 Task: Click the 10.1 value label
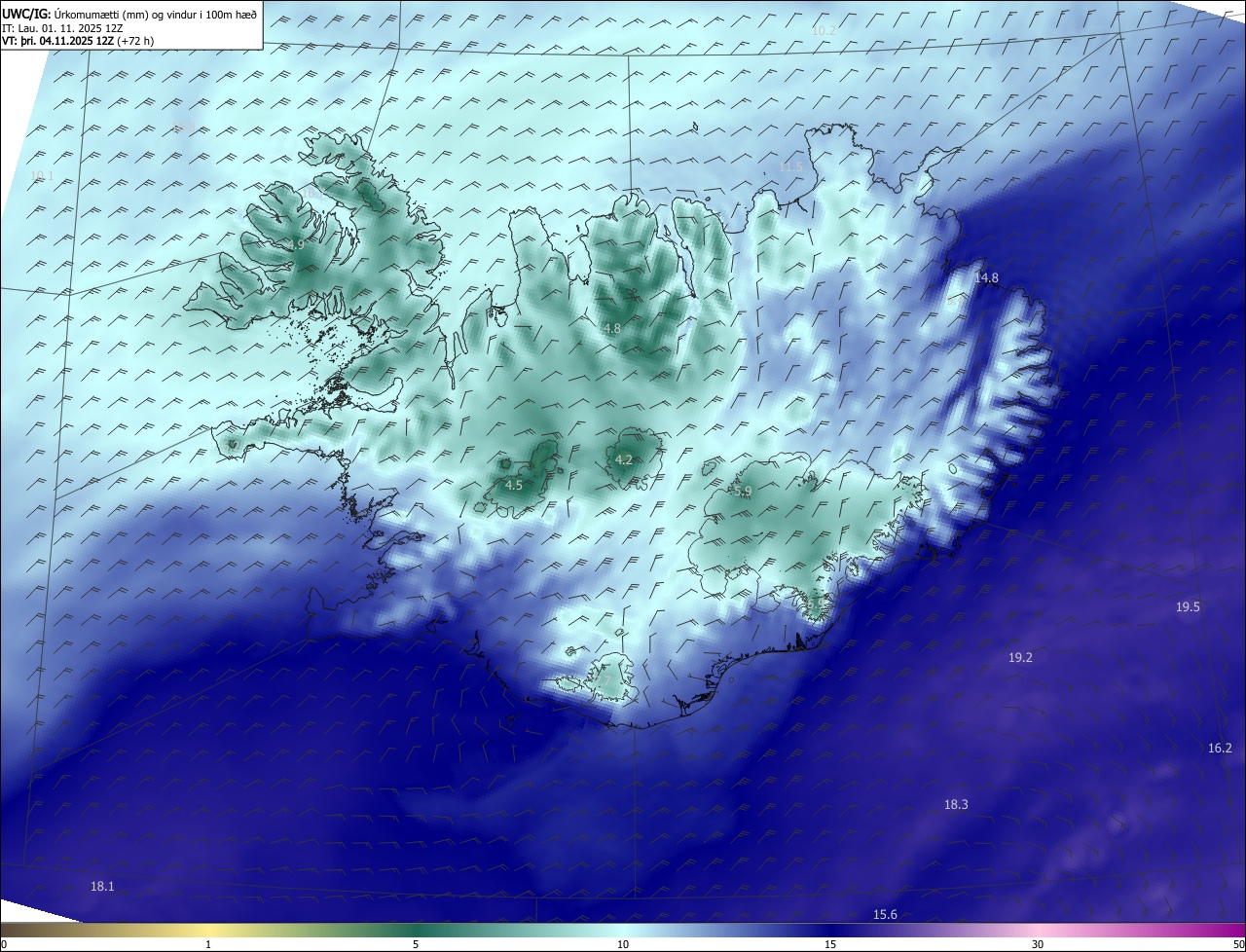tap(42, 176)
